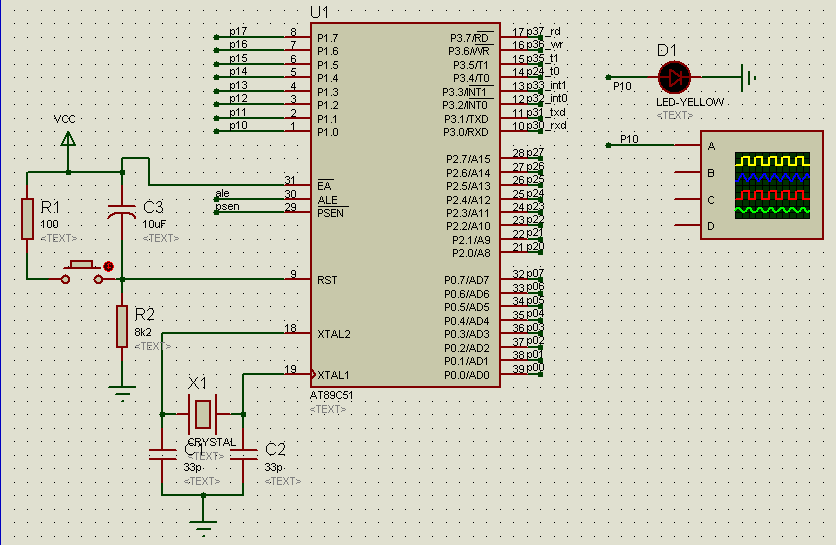Click the R1 value 100

tap(50, 225)
